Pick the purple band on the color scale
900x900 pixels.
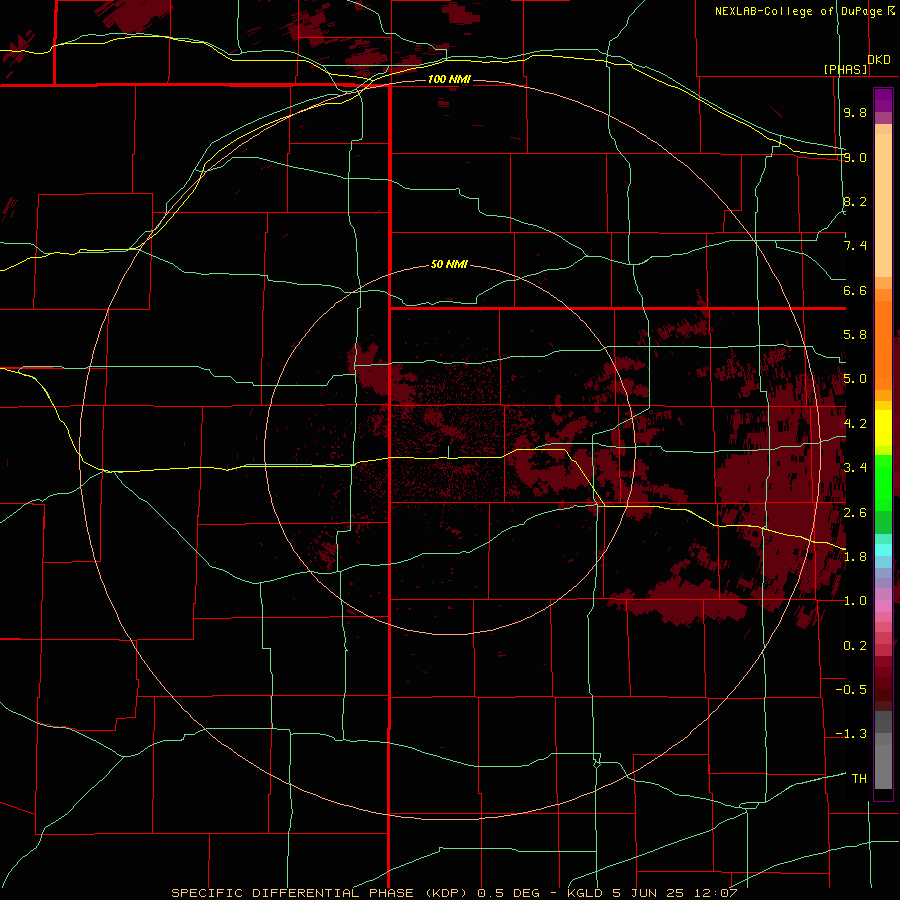(883, 101)
